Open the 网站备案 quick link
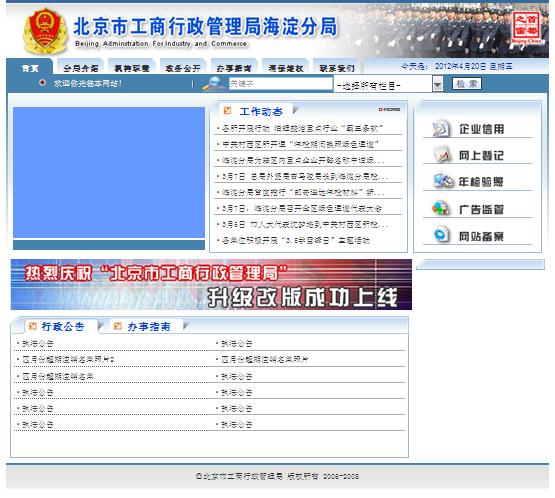The image size is (555, 498). [481, 235]
